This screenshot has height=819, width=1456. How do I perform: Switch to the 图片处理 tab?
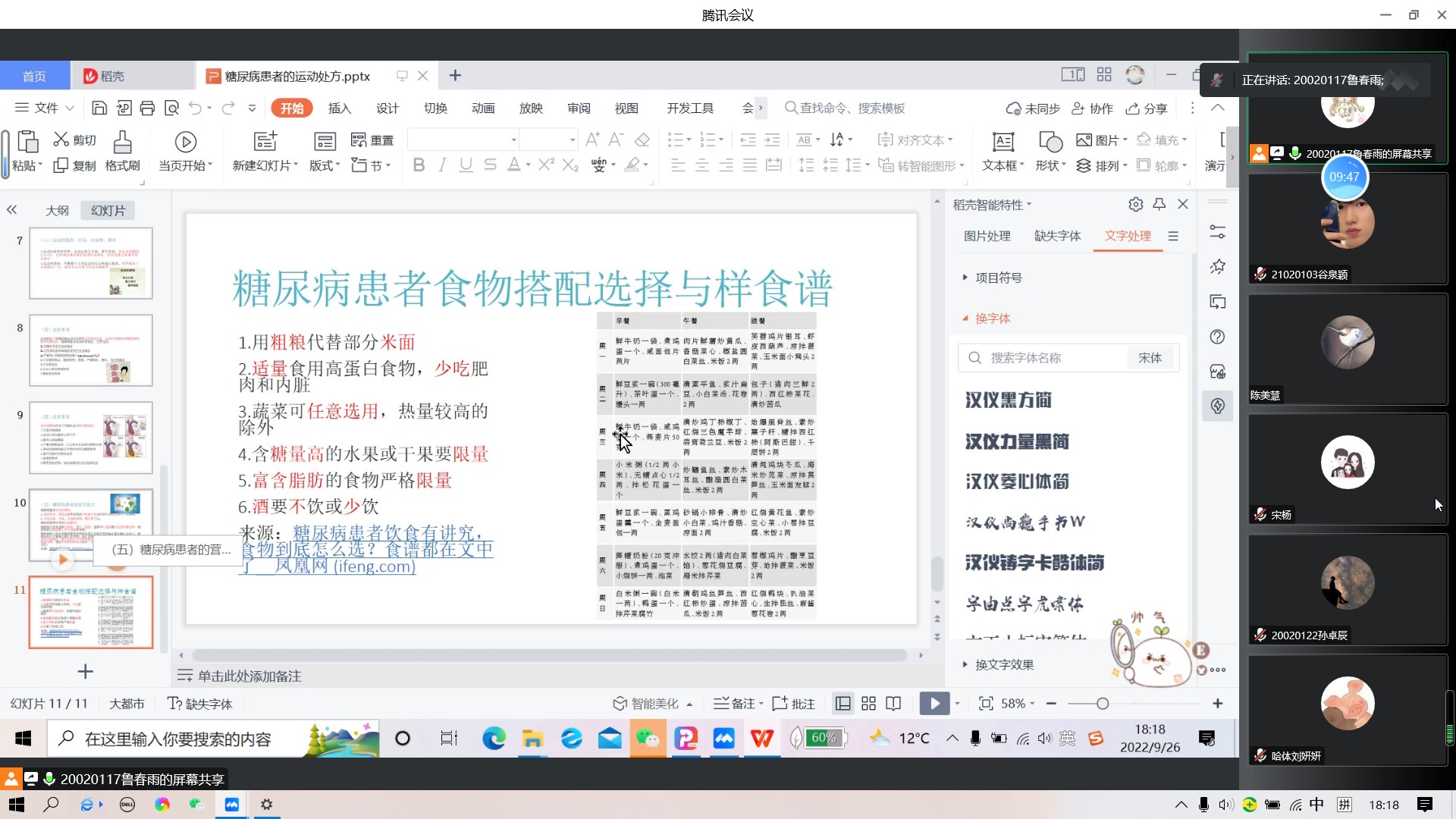987,236
